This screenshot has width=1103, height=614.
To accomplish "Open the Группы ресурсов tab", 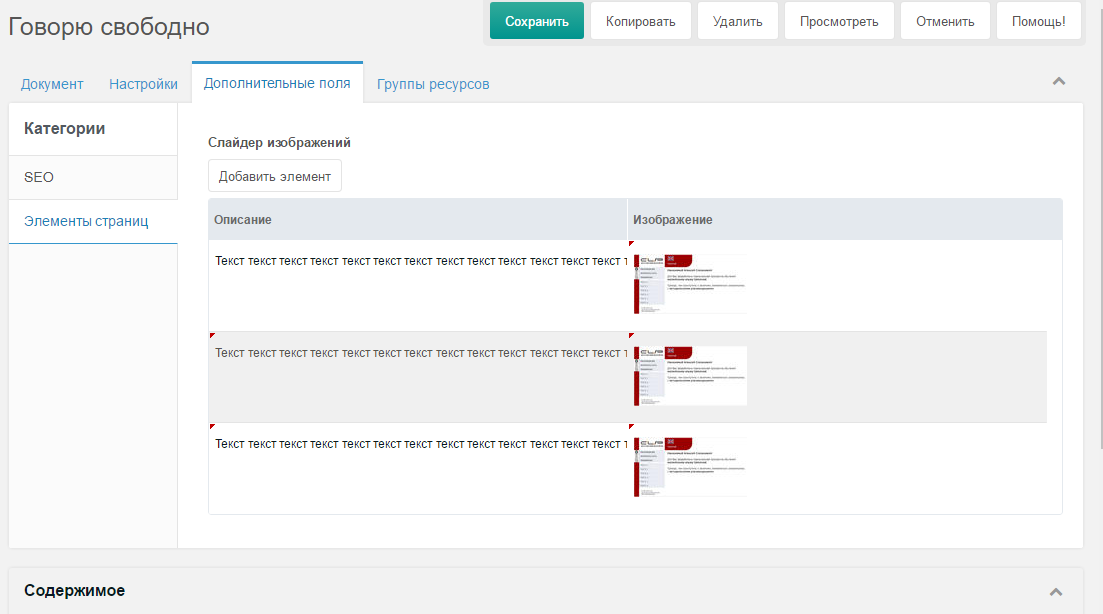I will pos(433,84).
